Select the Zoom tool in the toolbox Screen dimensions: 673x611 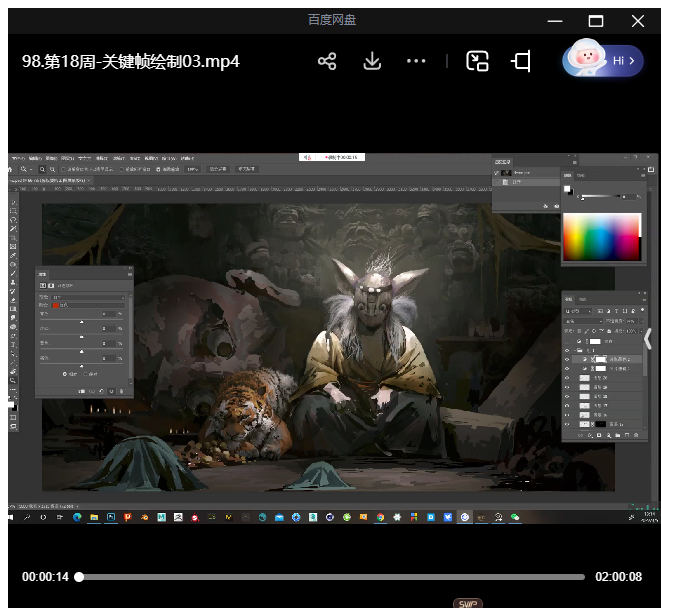[x=13, y=380]
